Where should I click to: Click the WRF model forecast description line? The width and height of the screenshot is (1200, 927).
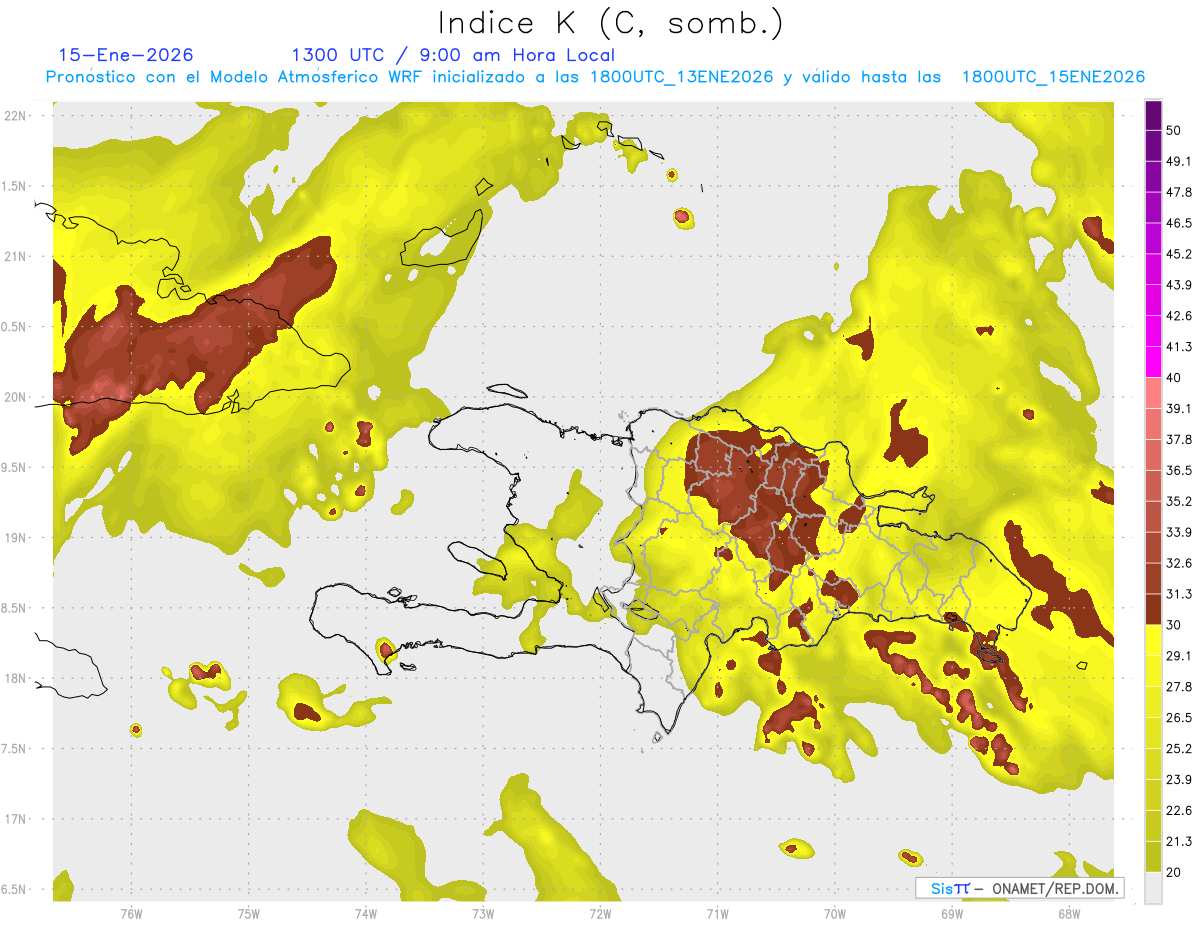click(x=595, y=77)
